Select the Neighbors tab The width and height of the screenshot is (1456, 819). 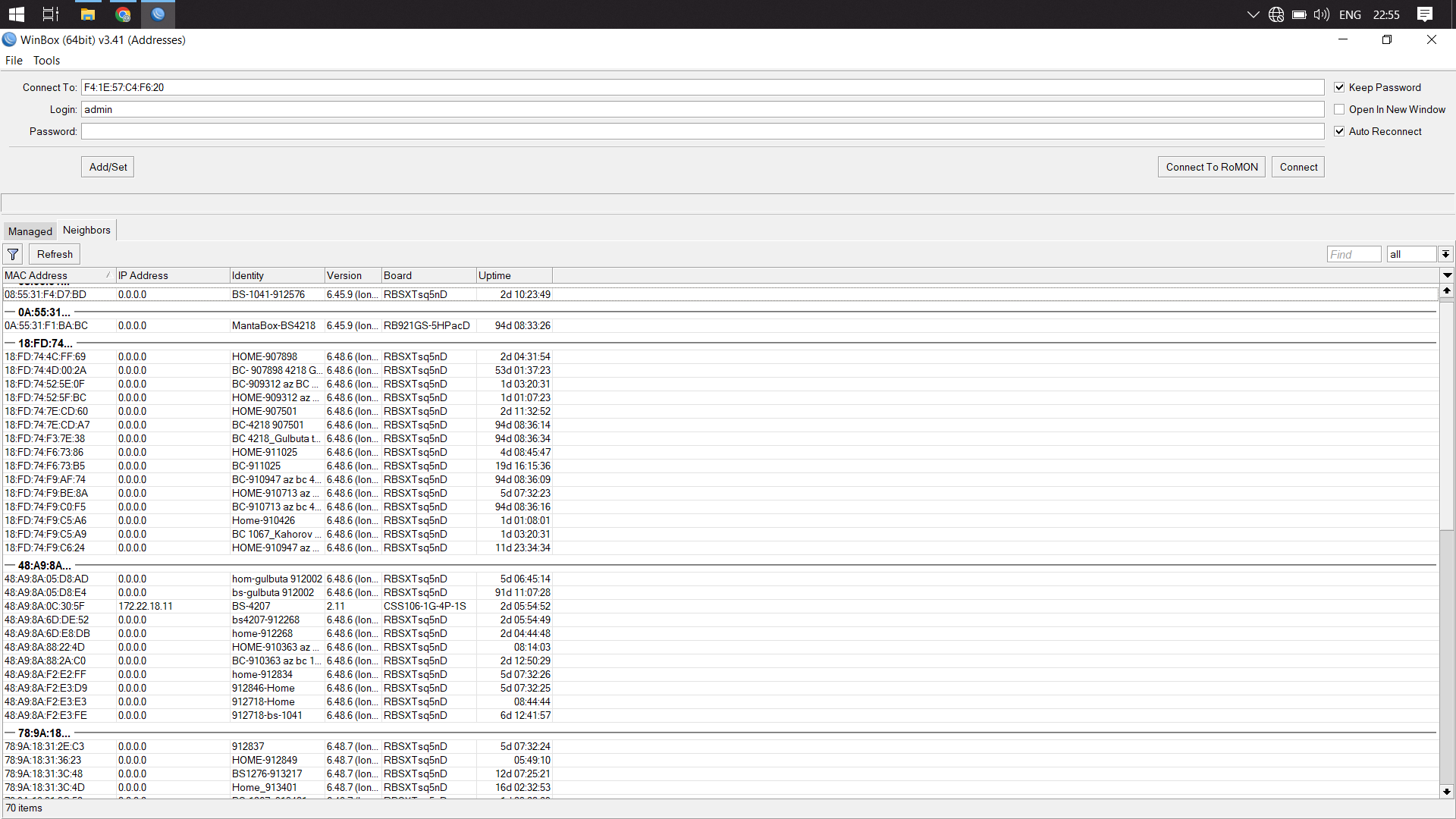coord(86,230)
